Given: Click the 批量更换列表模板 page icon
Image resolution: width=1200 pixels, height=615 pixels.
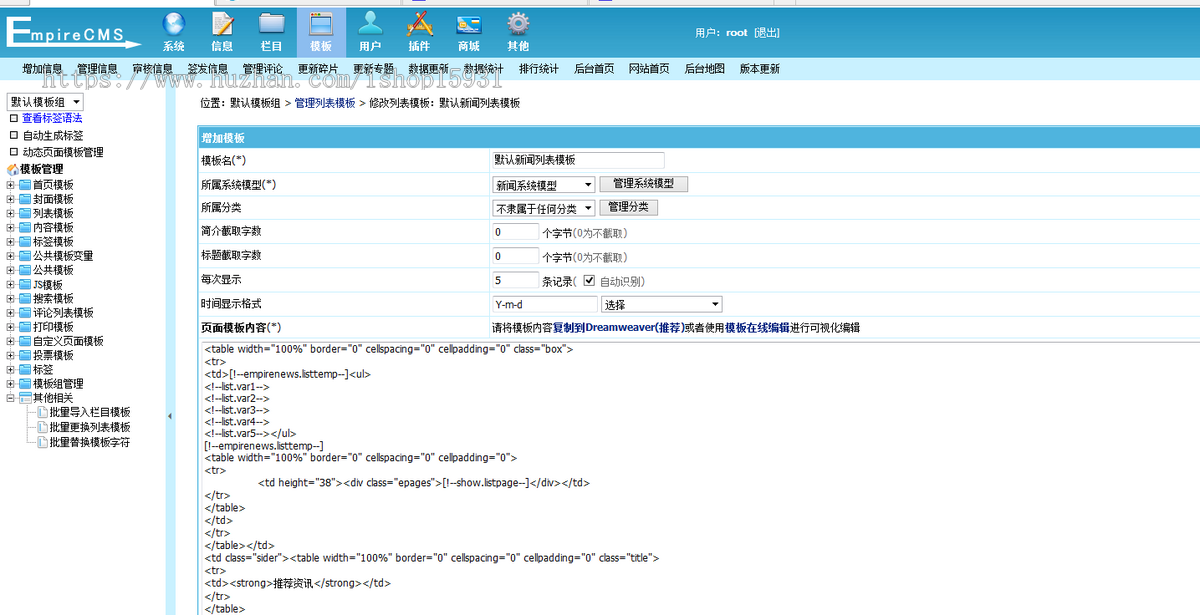Looking at the screenshot, I should (x=42, y=427).
